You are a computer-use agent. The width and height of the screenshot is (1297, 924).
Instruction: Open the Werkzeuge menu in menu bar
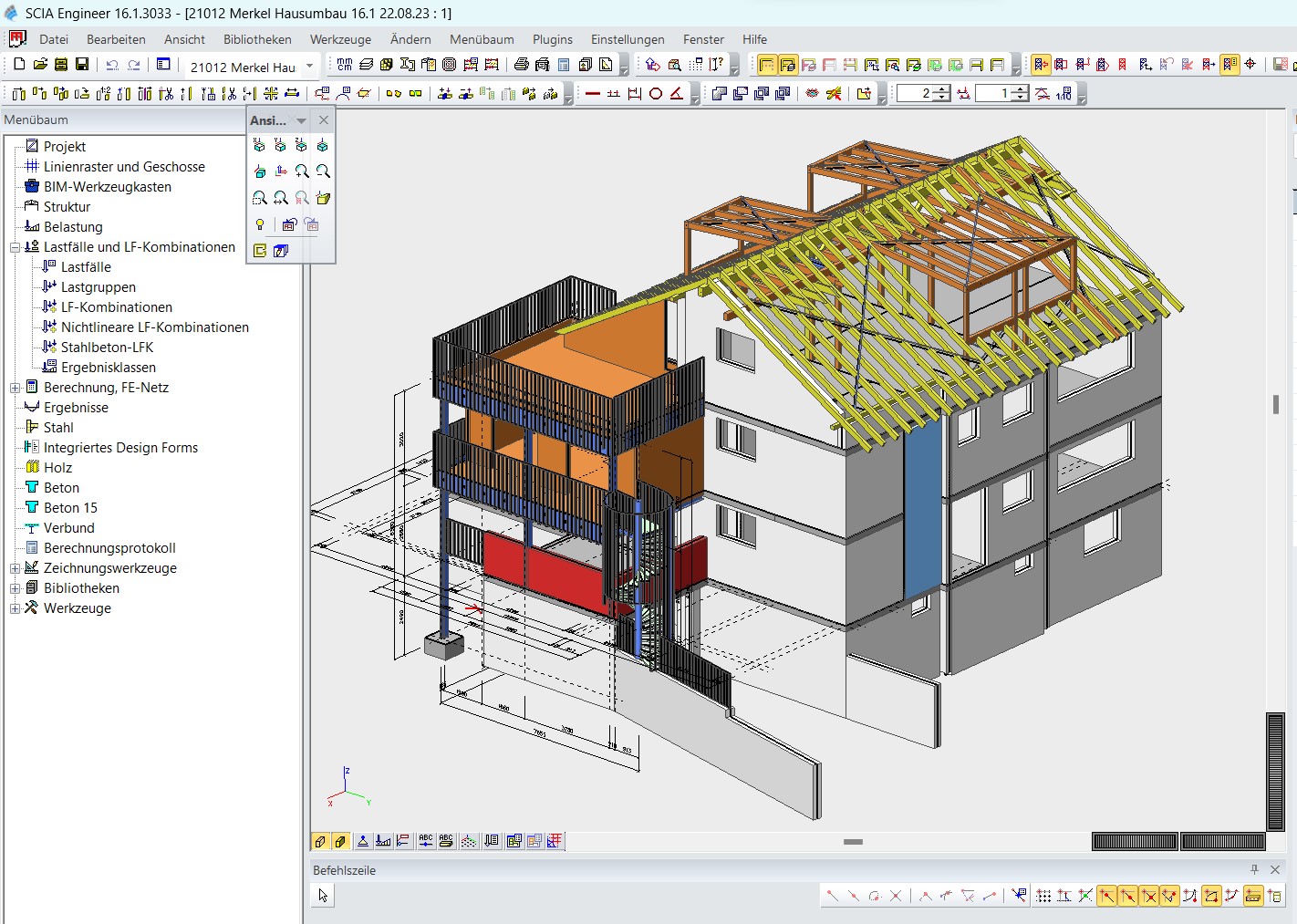tap(340, 39)
